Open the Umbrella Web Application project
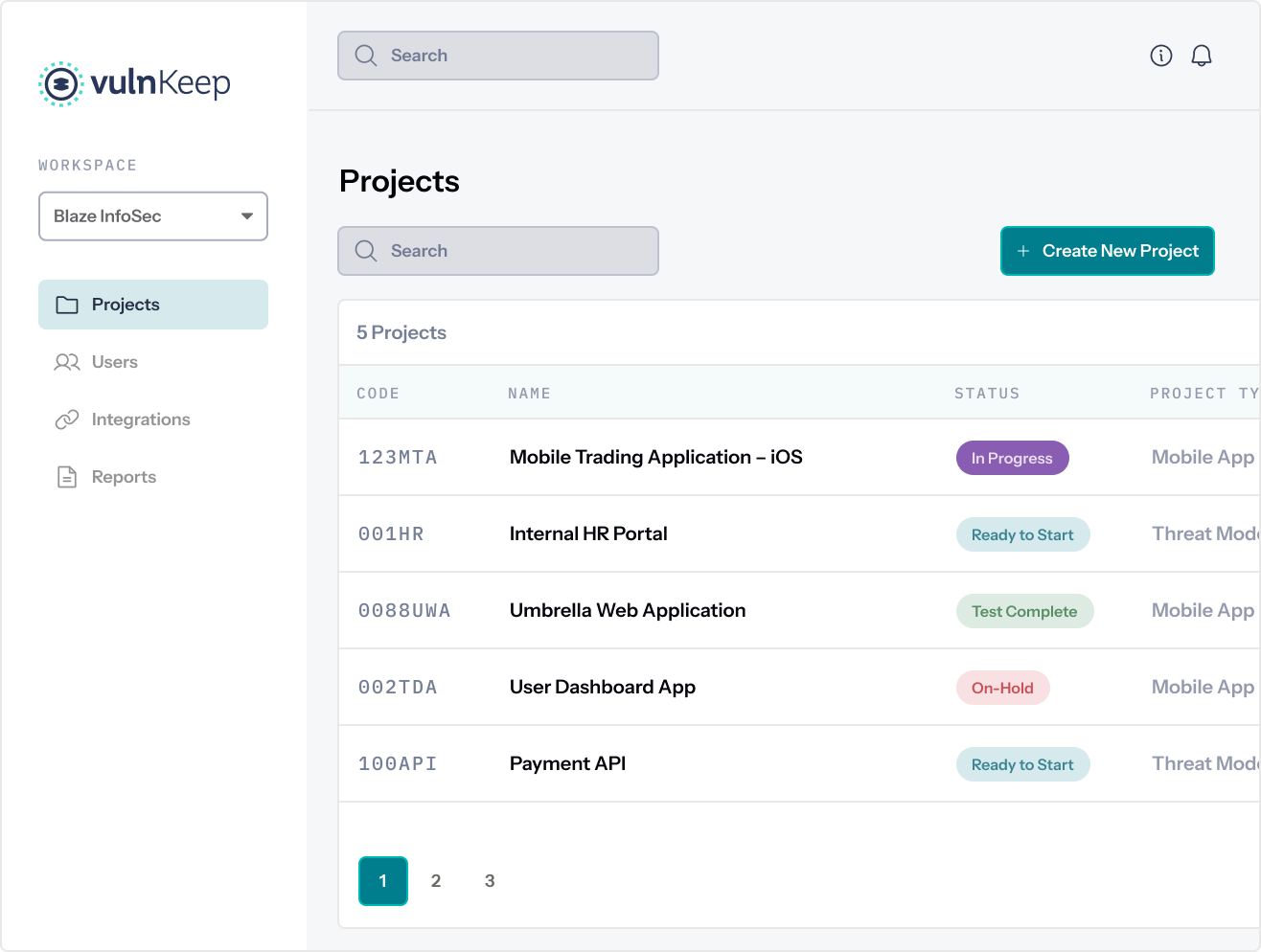 [628, 611]
